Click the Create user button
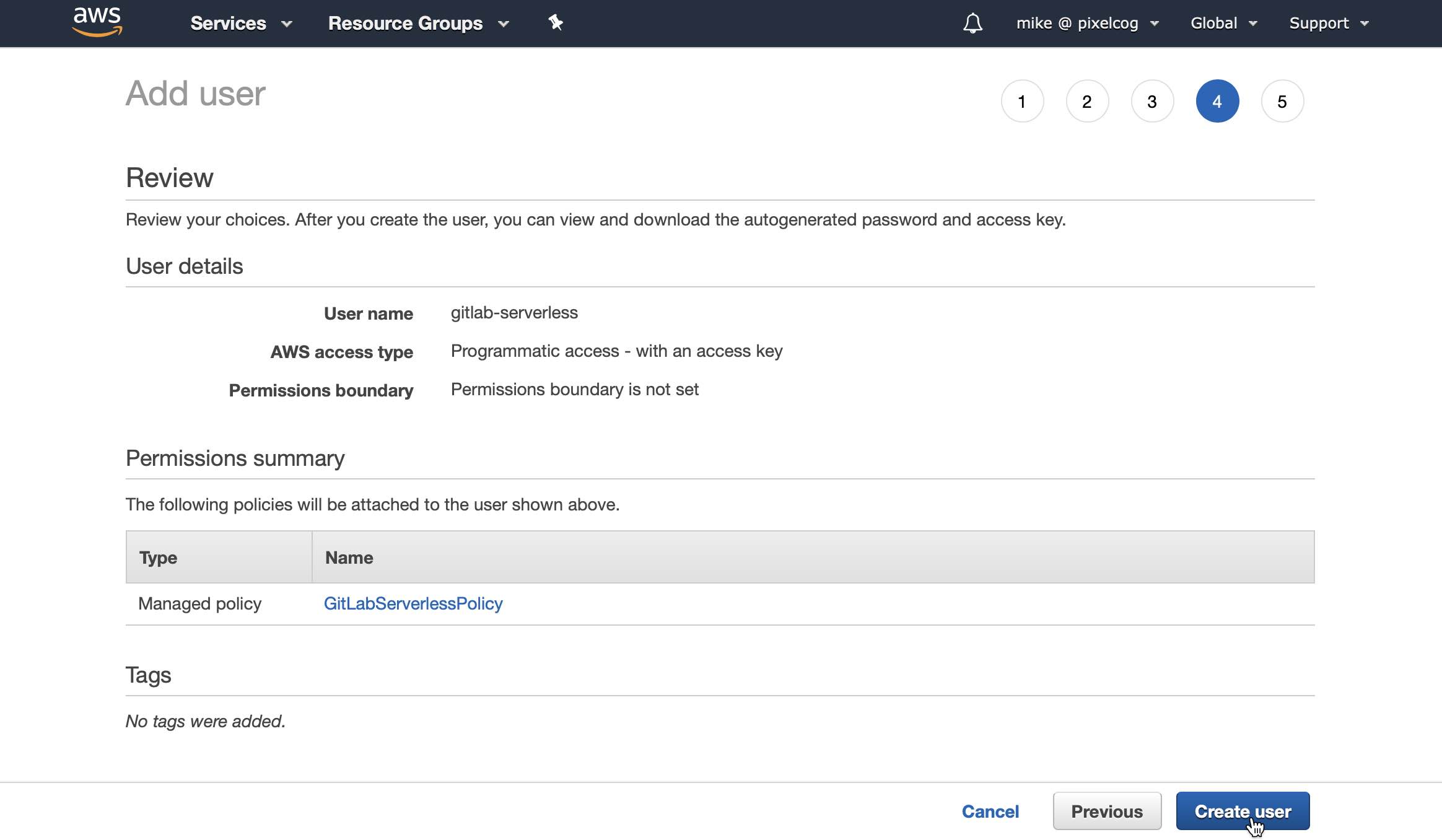The width and height of the screenshot is (1442, 840). click(1243, 812)
